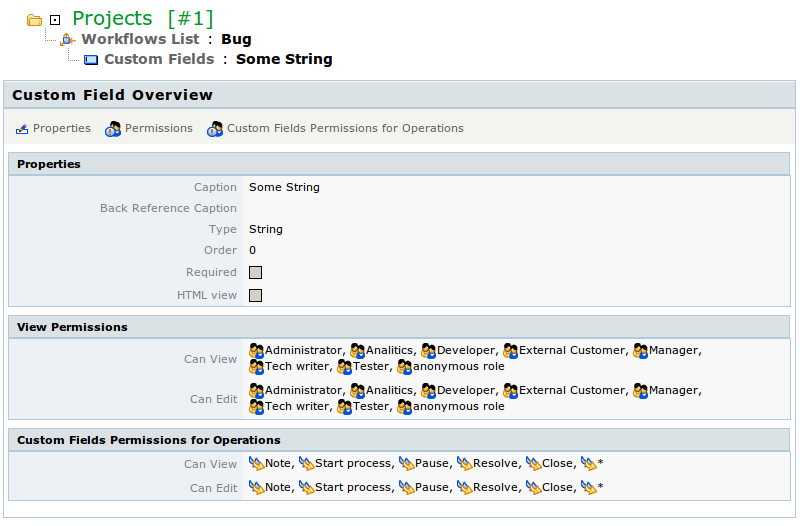Click the Note operation icon in Can View
The height and width of the screenshot is (526, 800).
[x=256, y=463]
